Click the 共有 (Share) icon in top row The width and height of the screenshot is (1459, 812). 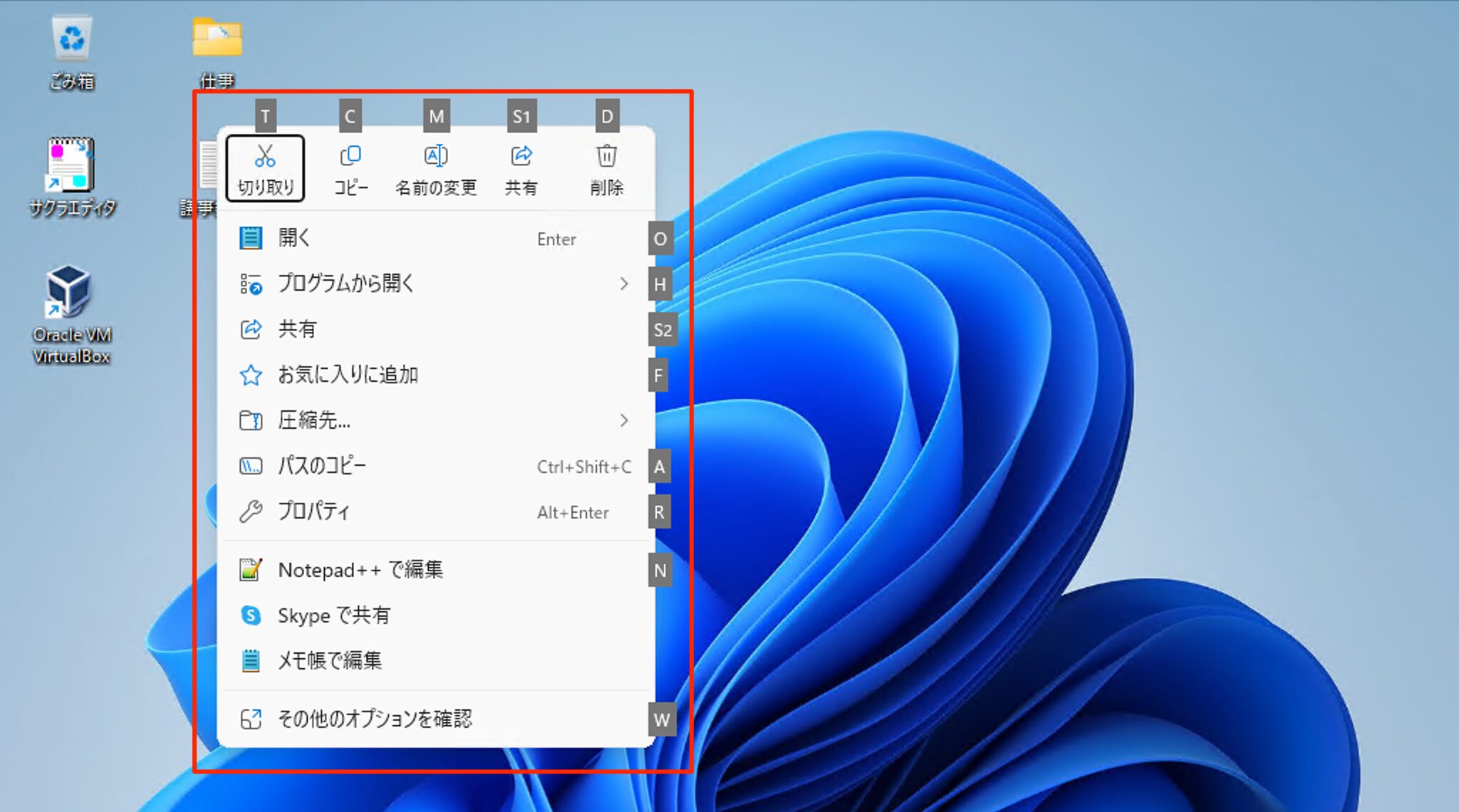[521, 169]
